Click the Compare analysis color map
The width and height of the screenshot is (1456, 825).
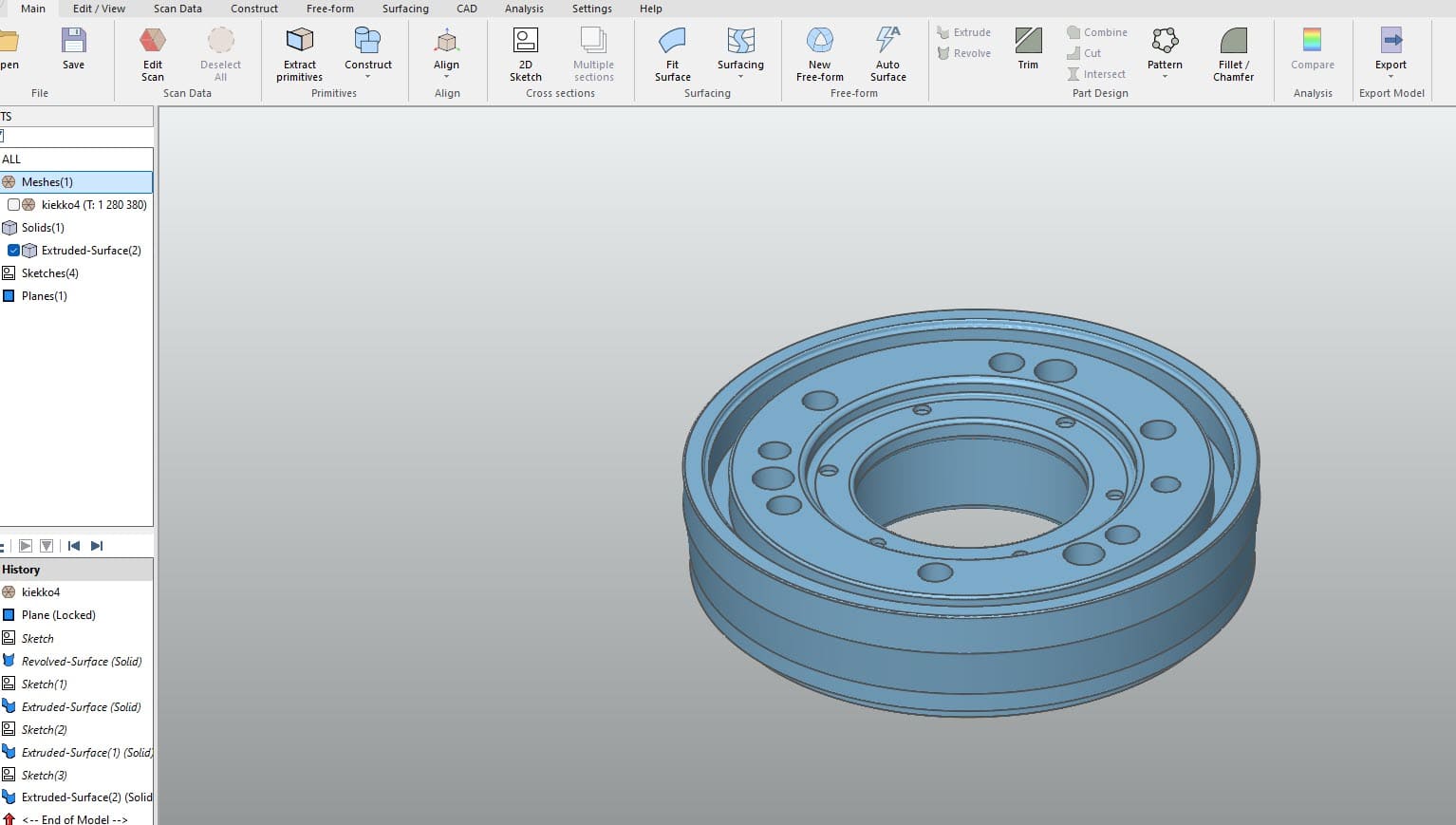[1312, 42]
